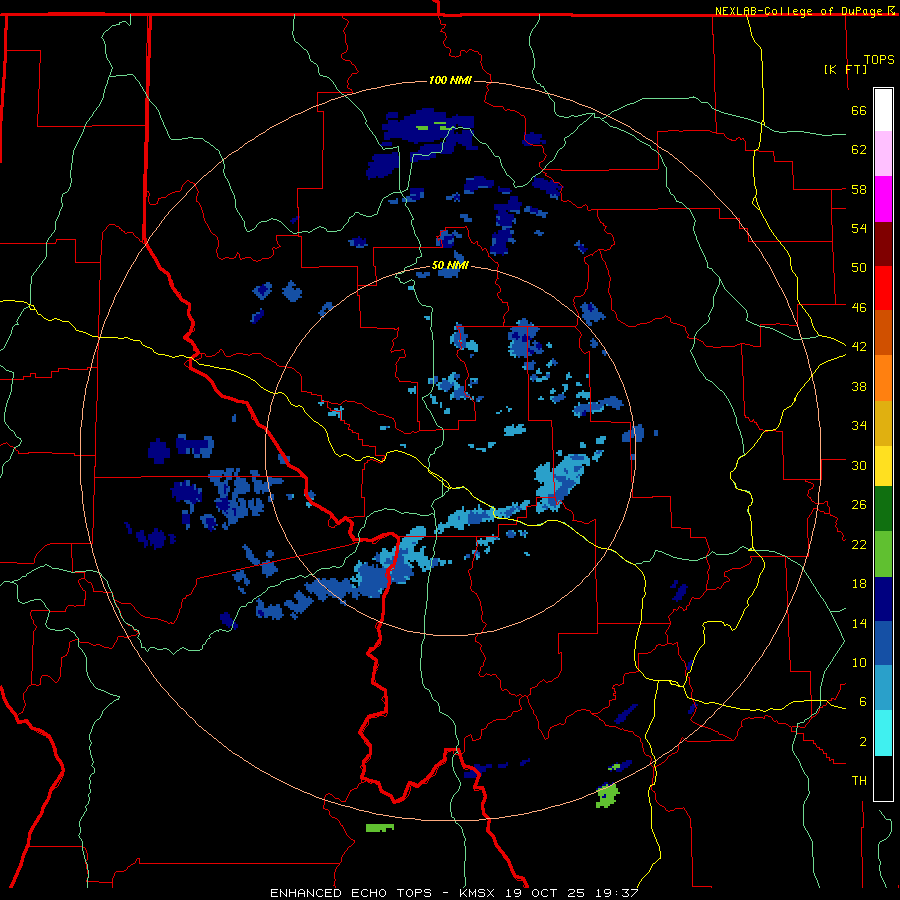Screen dimensions: 900x900
Task: Click the 100 NMI range ring label
Action: (450, 80)
